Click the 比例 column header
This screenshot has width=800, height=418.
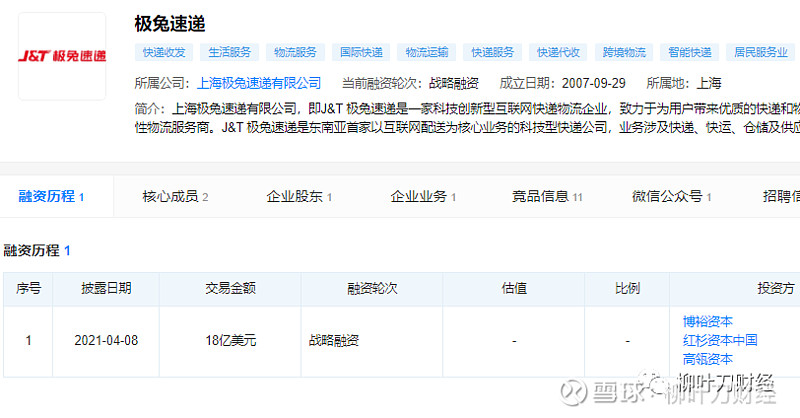[x=627, y=288]
